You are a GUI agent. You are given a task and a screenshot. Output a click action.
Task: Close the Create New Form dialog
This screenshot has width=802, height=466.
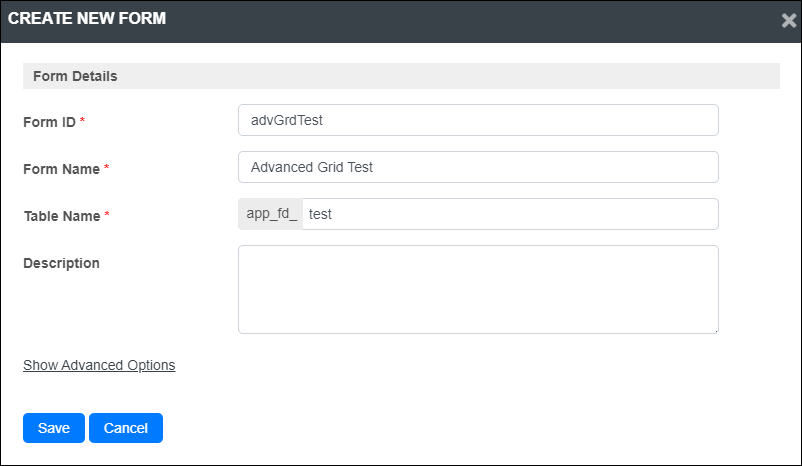(x=789, y=20)
